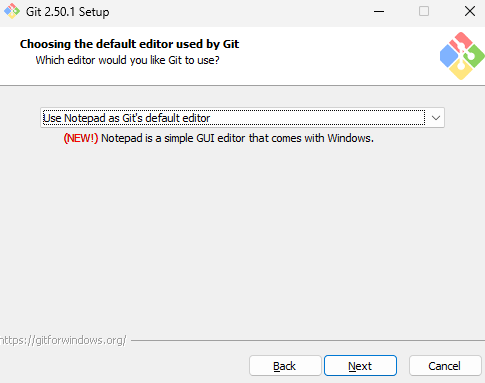
Task: Click the Git logo in the header
Action: pos(462,56)
